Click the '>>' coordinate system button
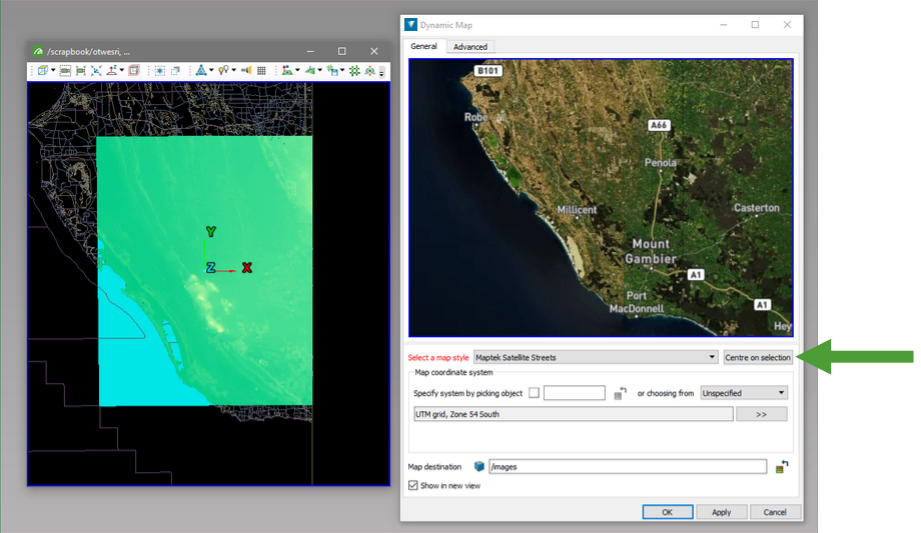 761,414
